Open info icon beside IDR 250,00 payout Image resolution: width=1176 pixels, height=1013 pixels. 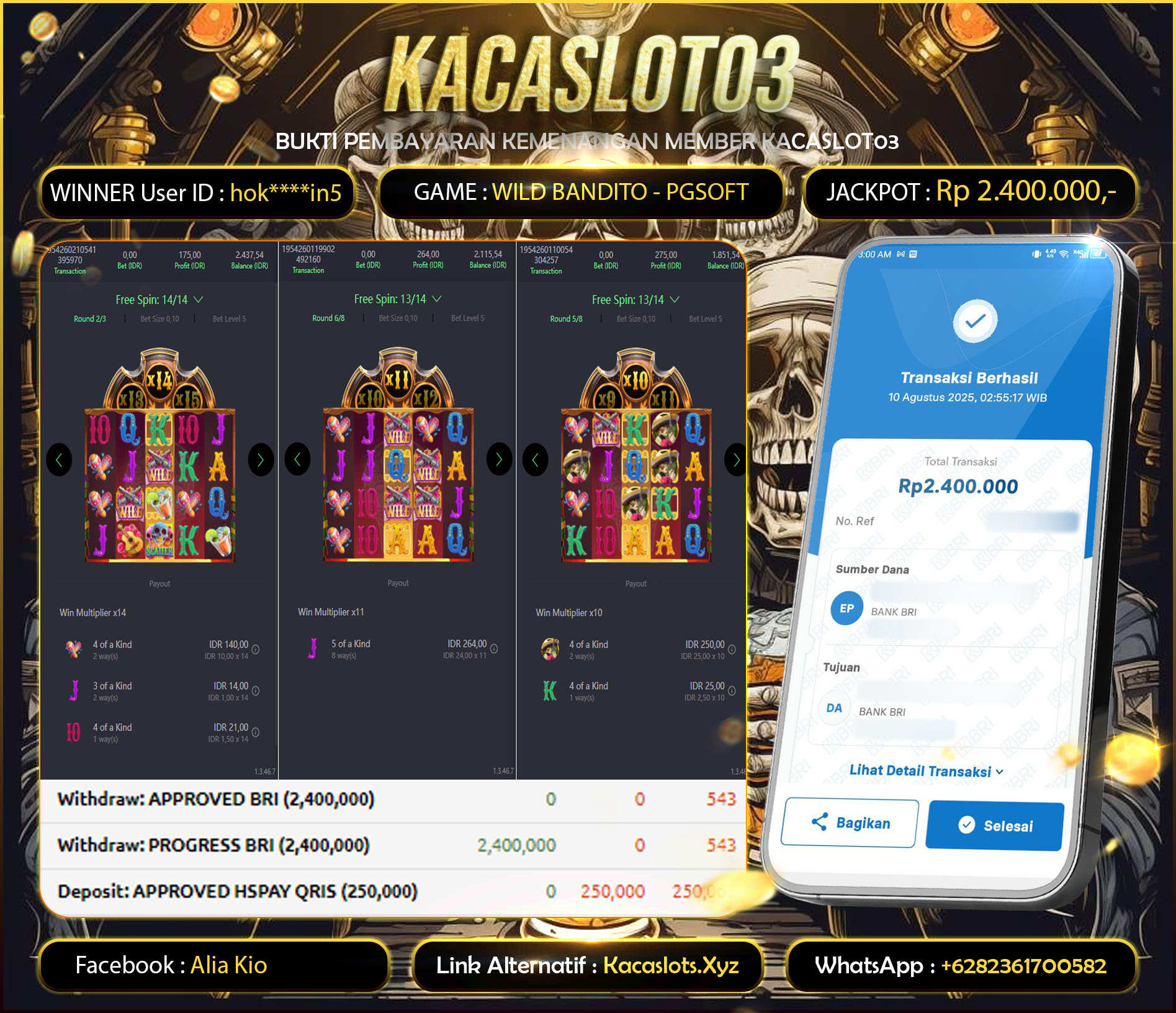pyautogui.click(x=732, y=649)
